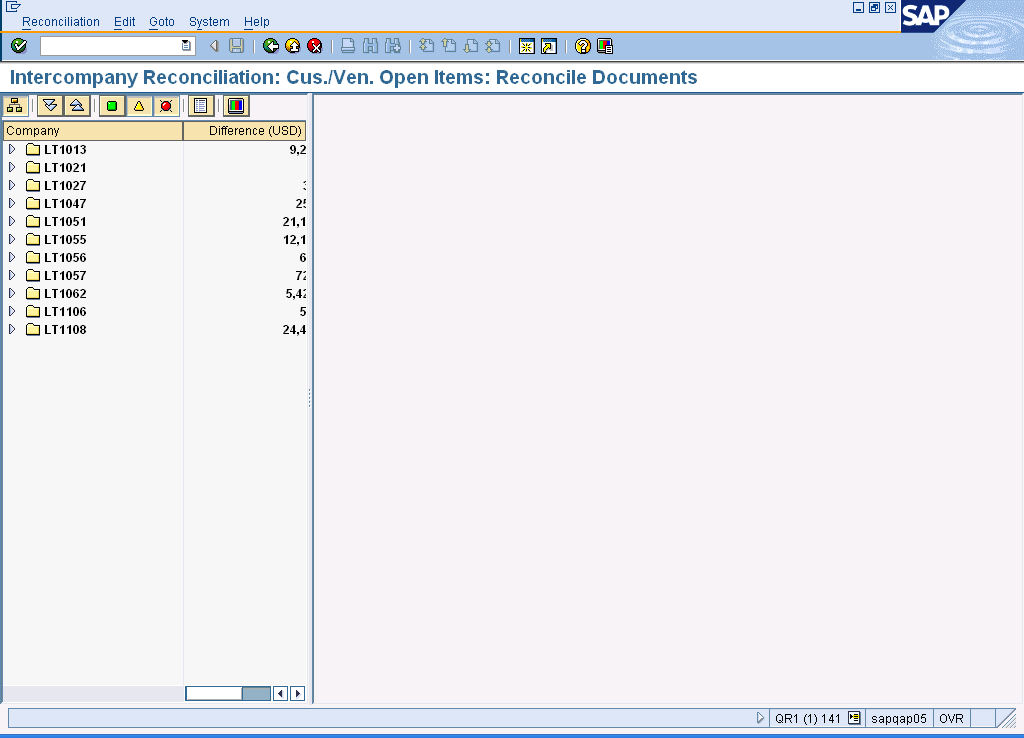Click the horizontal scrollbar right arrow
This screenshot has height=738, width=1024.
click(297, 693)
